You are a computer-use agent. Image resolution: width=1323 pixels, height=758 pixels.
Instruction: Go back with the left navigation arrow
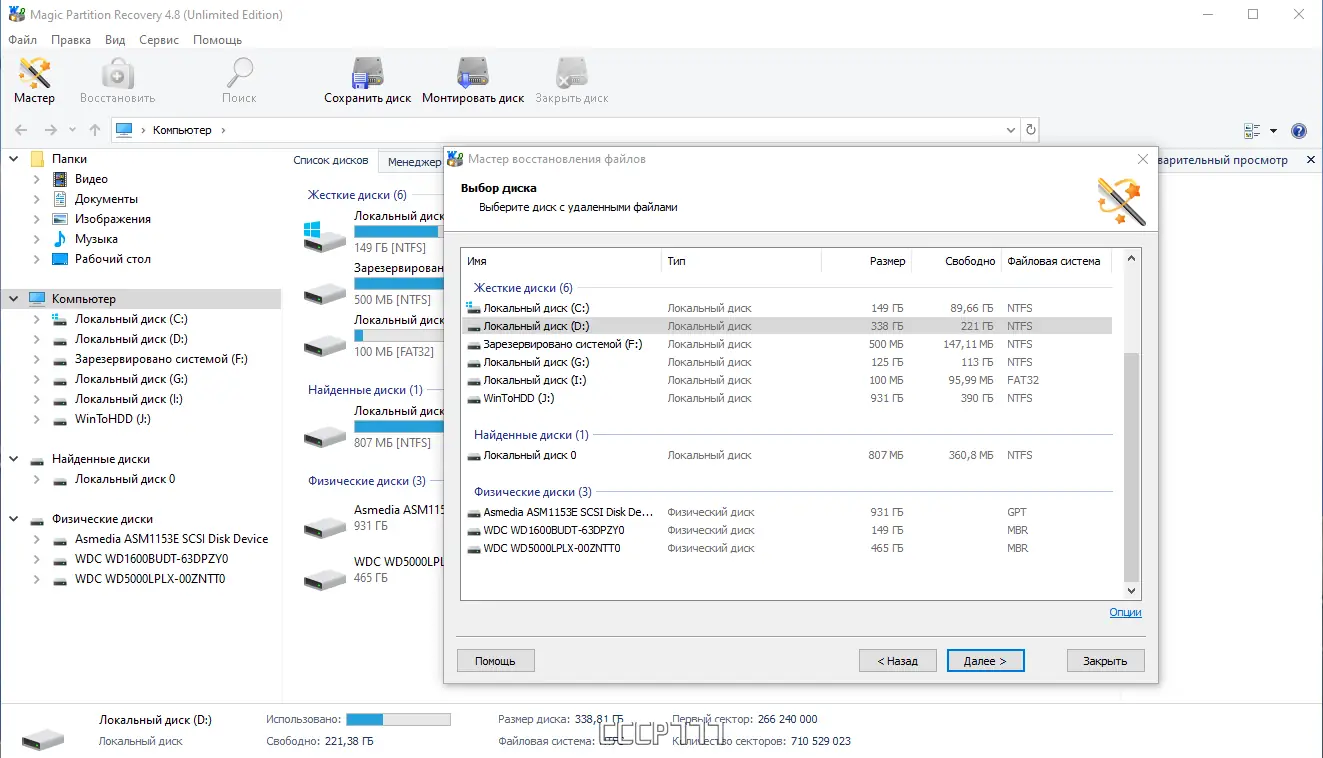(21, 130)
